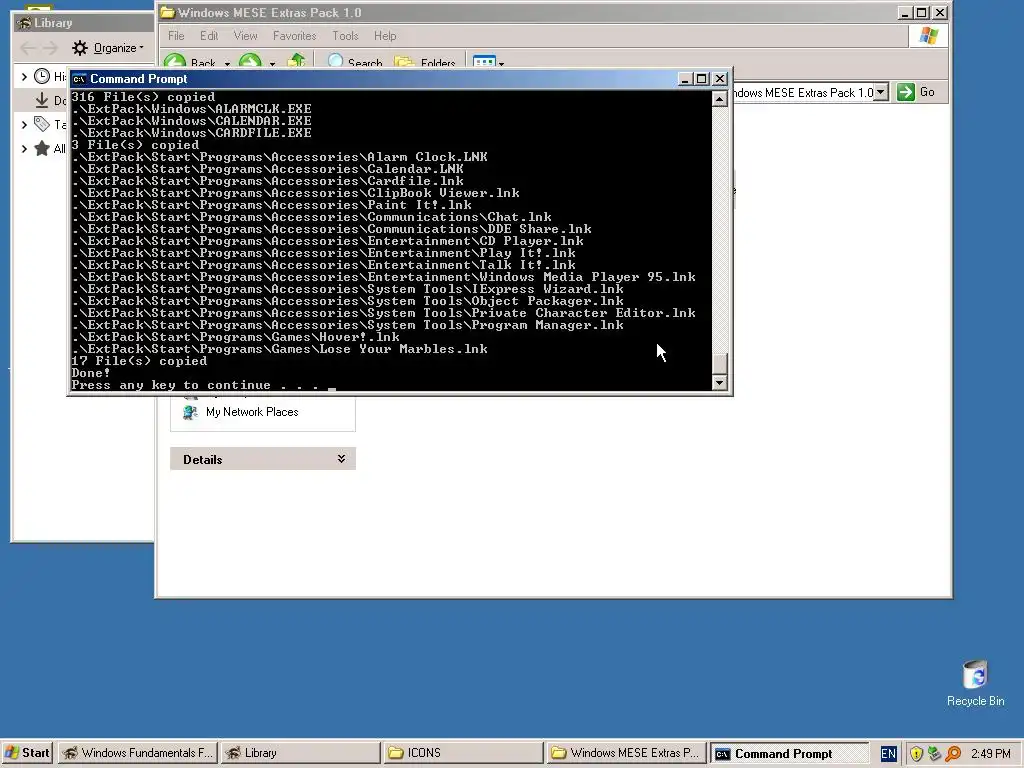Open the Help menu in Explorer

point(385,36)
